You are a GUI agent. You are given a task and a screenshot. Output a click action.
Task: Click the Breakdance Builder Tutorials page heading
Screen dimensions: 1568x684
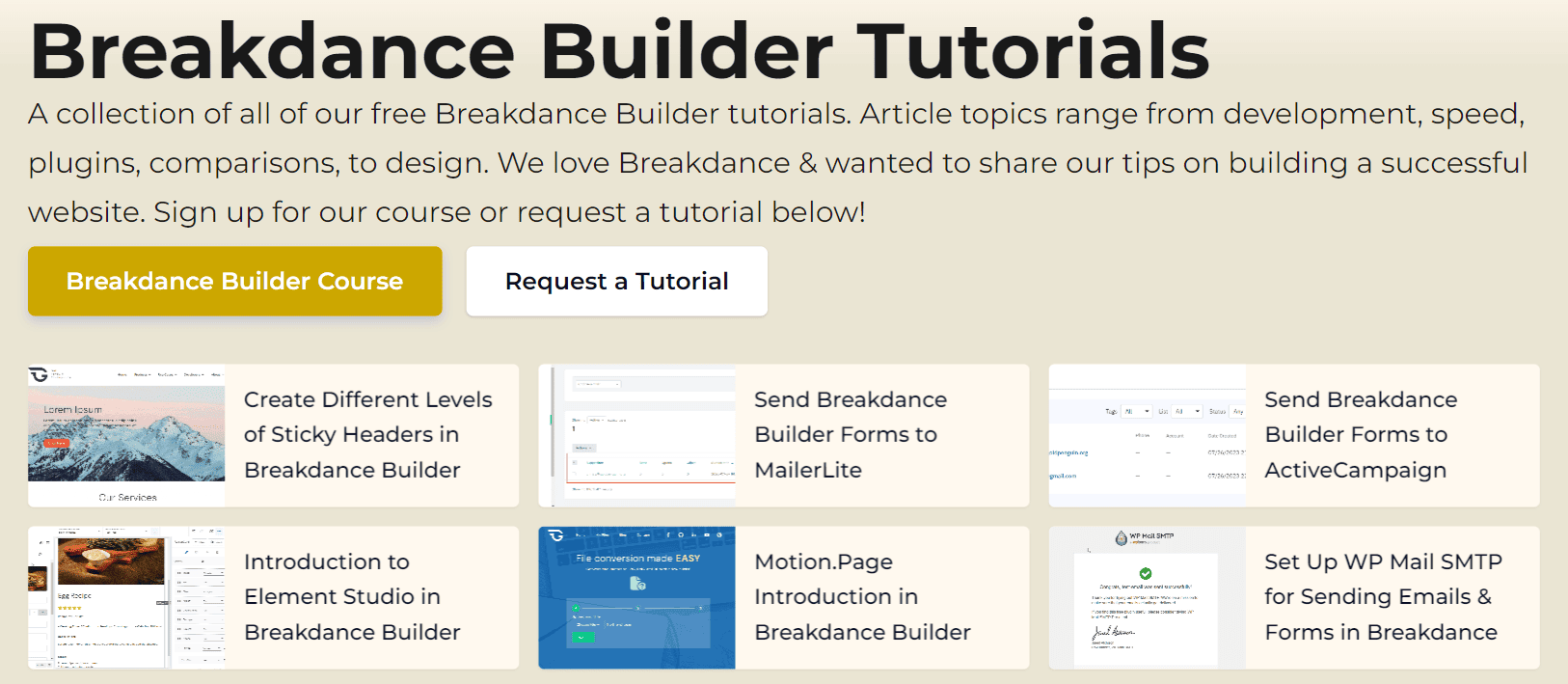click(x=619, y=50)
